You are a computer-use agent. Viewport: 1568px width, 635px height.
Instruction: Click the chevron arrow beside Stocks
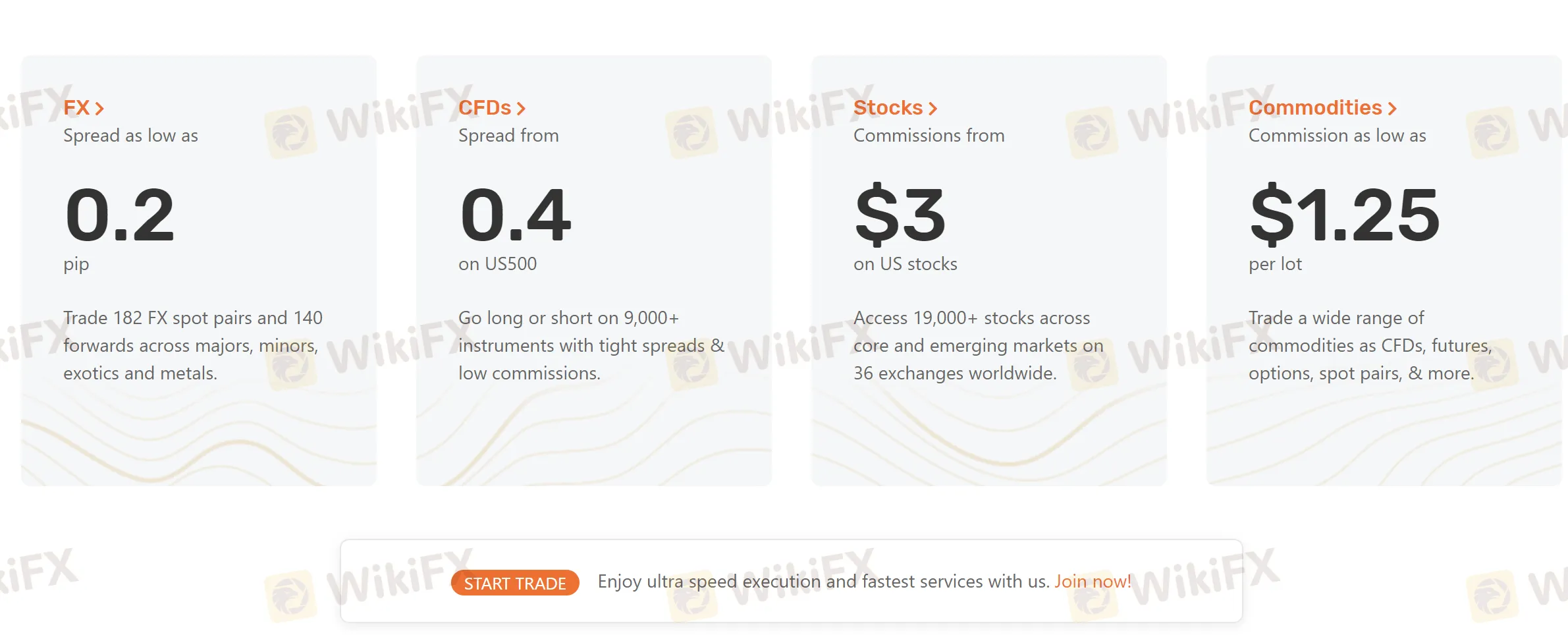tap(933, 109)
